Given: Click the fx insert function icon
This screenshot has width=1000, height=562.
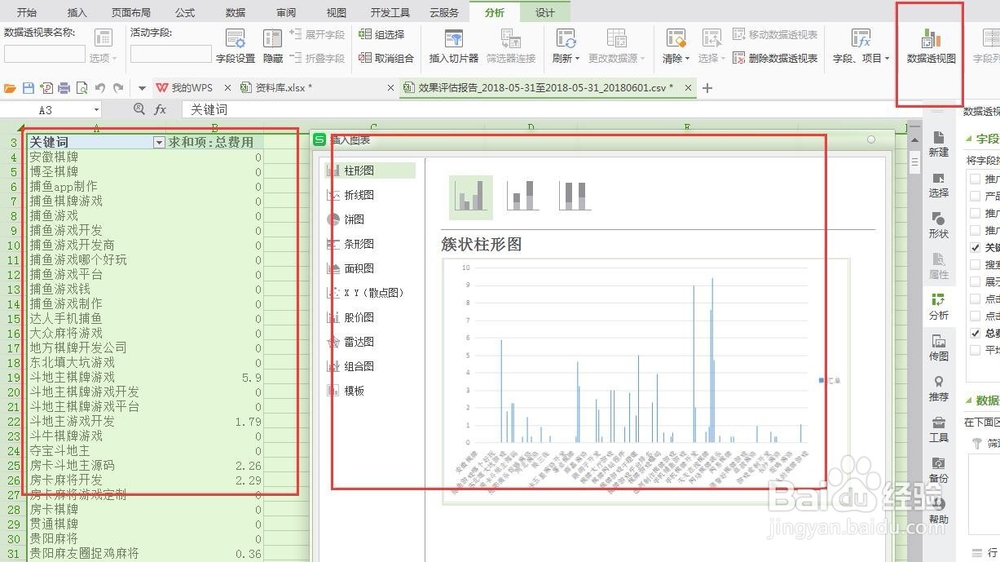Looking at the screenshot, I should 160,110.
